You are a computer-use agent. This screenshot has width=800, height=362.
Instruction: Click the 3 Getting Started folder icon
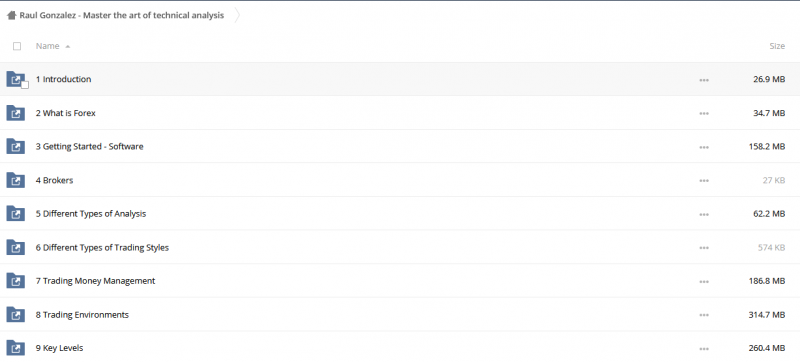point(15,146)
